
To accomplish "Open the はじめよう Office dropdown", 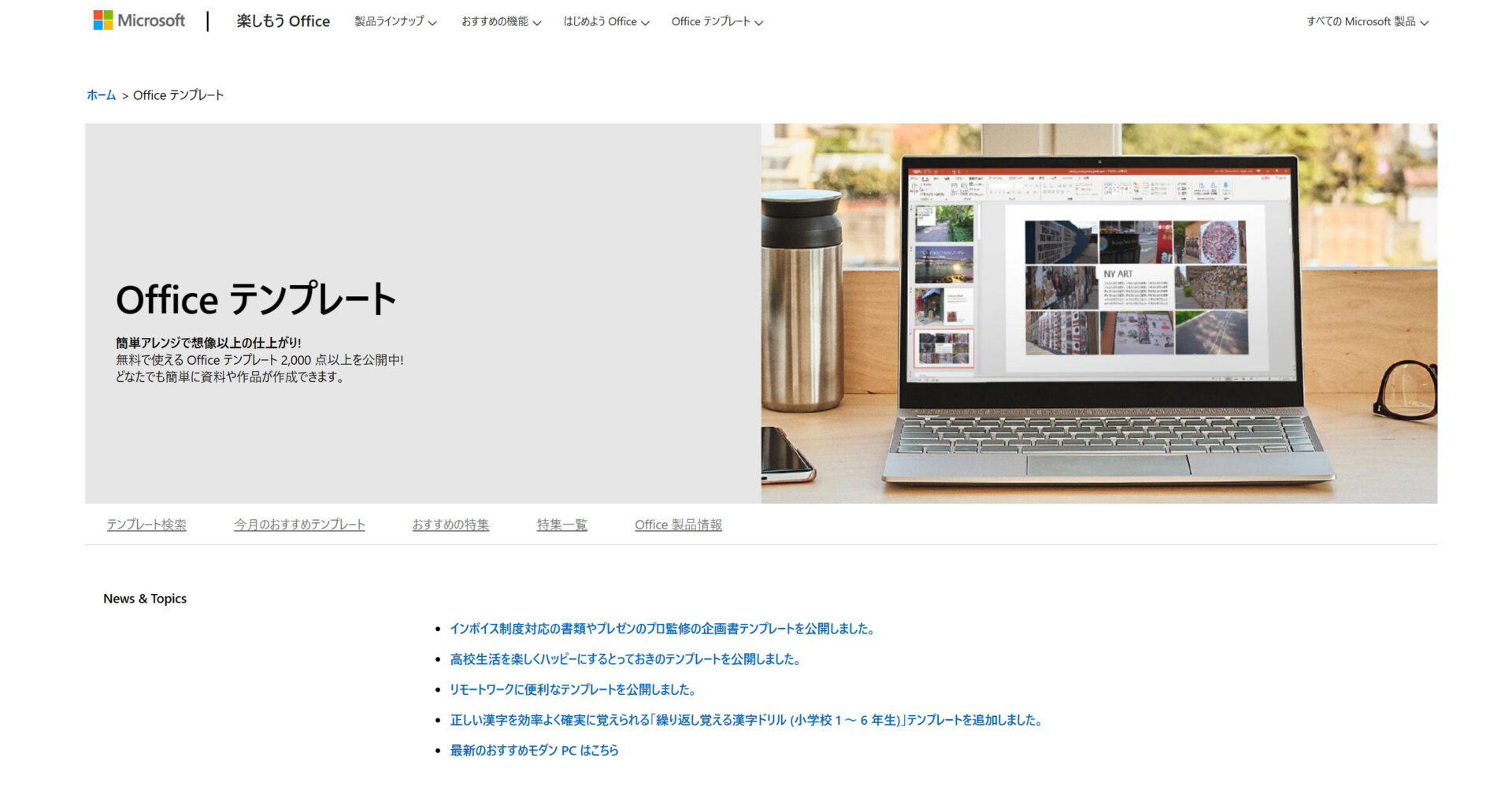I will pos(606,22).
